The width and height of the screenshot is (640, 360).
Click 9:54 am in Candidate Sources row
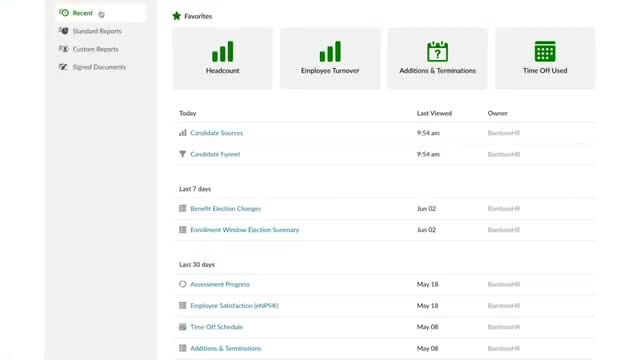[428, 133]
